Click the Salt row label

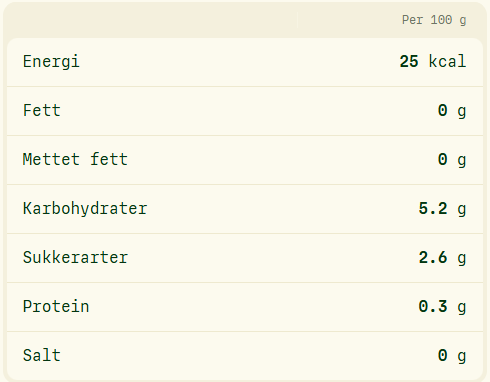[42, 355]
